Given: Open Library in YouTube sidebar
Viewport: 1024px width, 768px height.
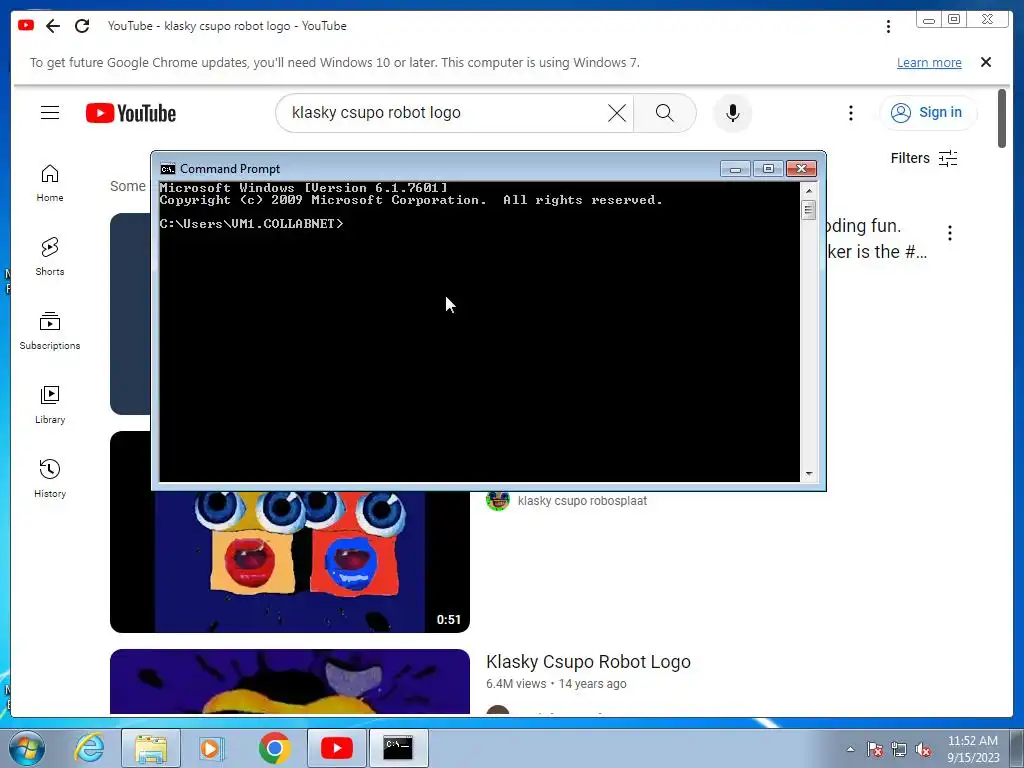Looking at the screenshot, I should point(50,405).
